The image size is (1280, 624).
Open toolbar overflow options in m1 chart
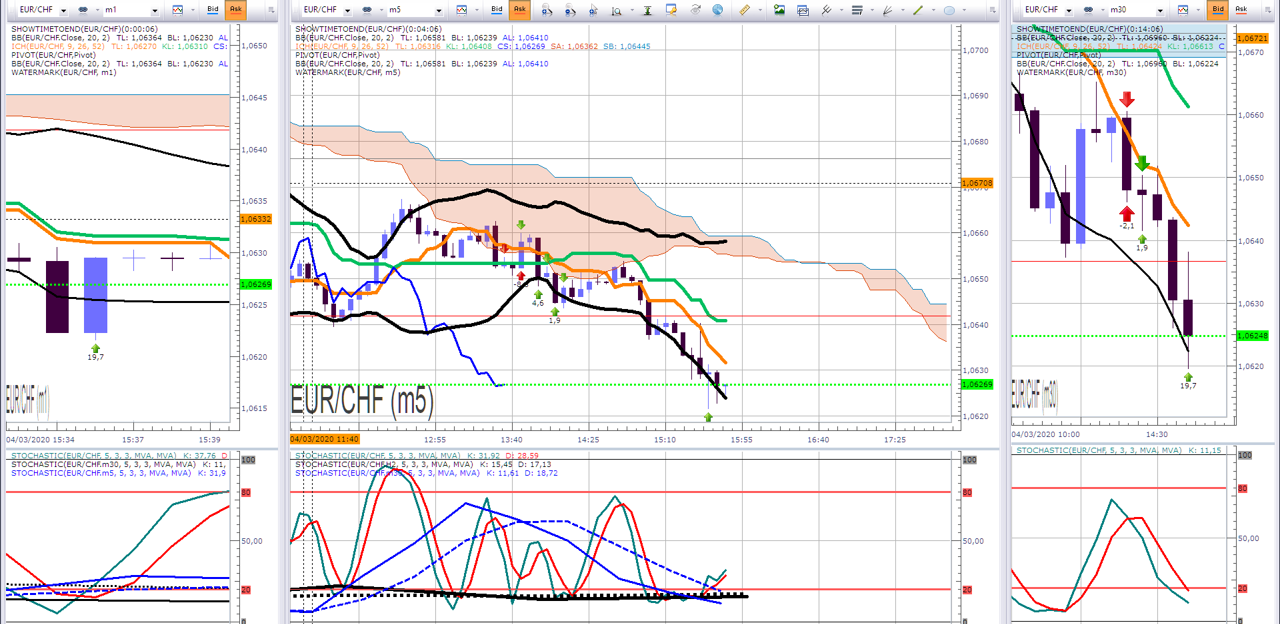(273, 11)
